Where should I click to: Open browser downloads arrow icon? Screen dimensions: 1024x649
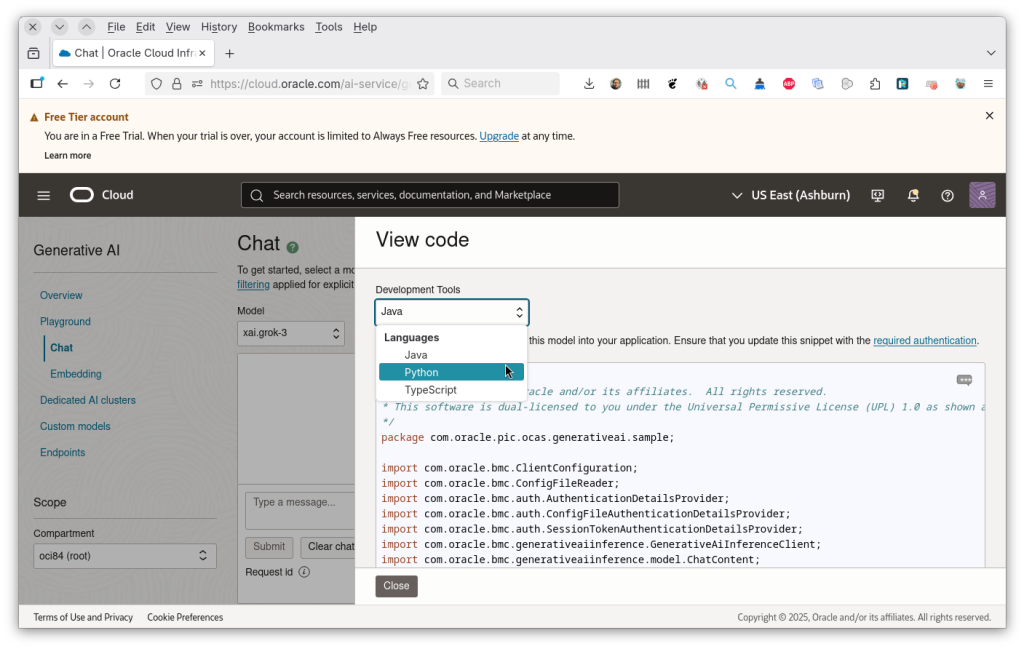coord(589,84)
